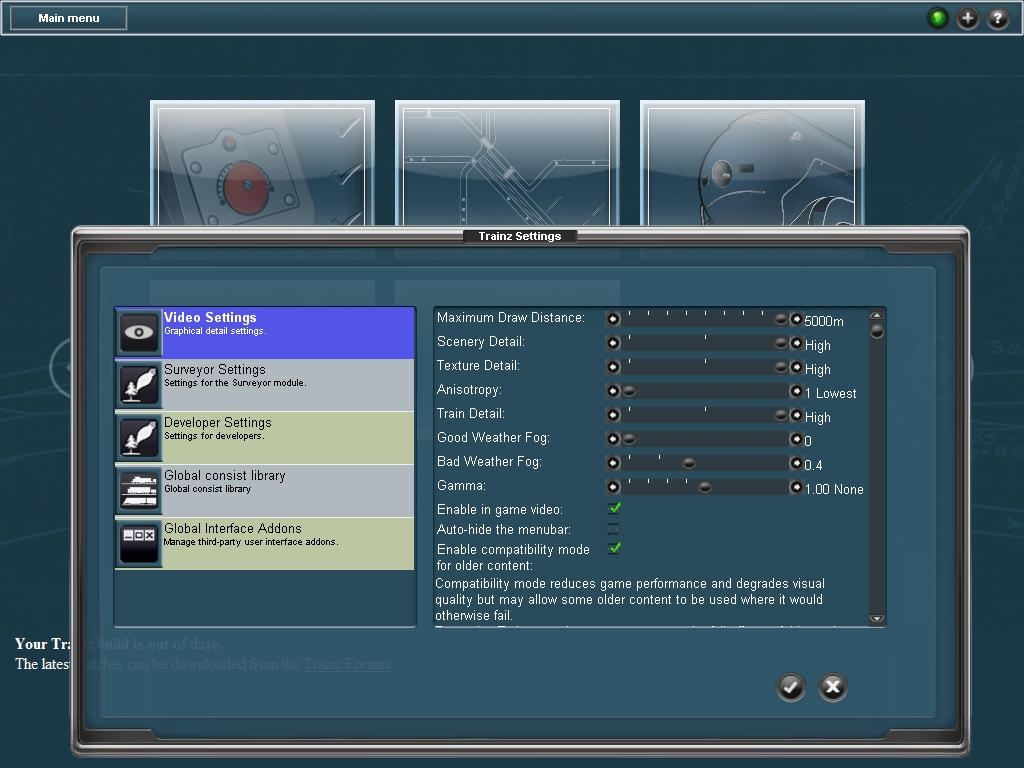Increase Texture Detail with right arrow
This screenshot has width=1024, height=768.
796,367
